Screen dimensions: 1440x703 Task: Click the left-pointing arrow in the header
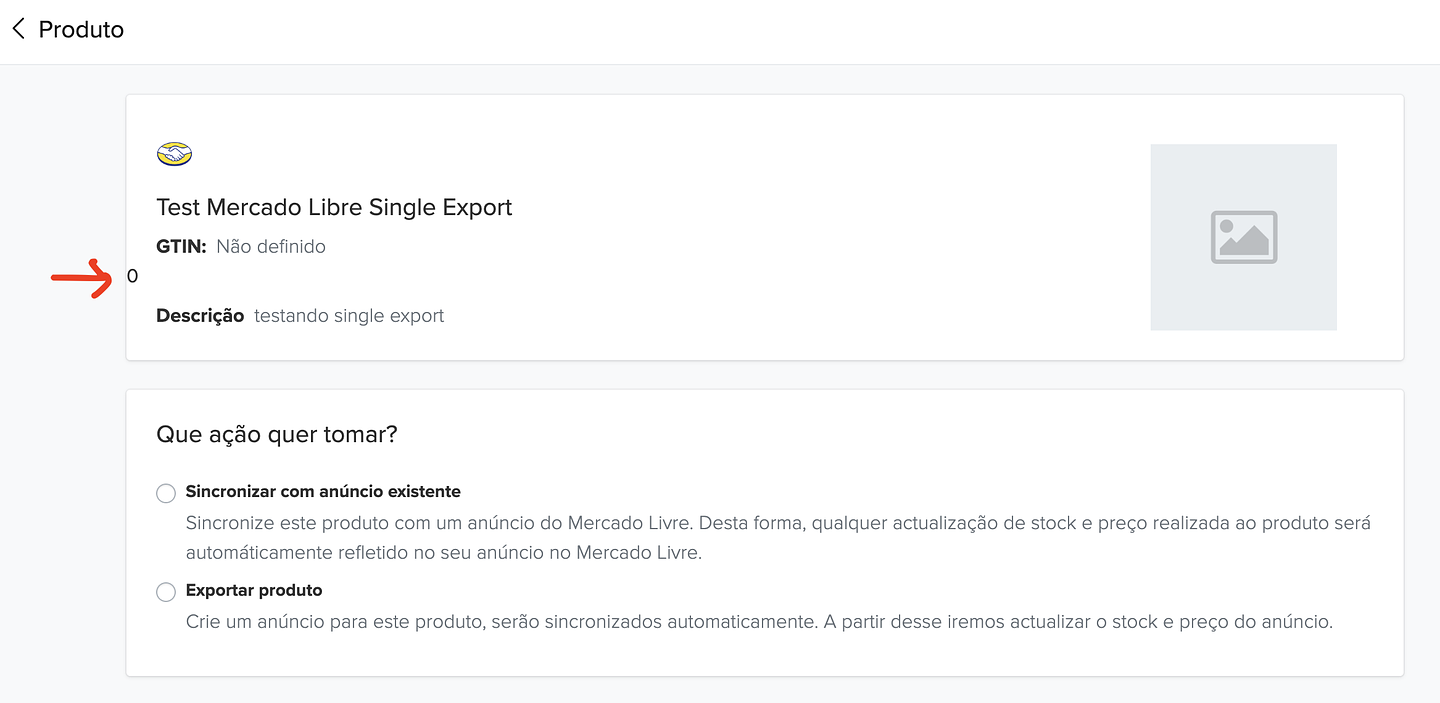(x=18, y=29)
